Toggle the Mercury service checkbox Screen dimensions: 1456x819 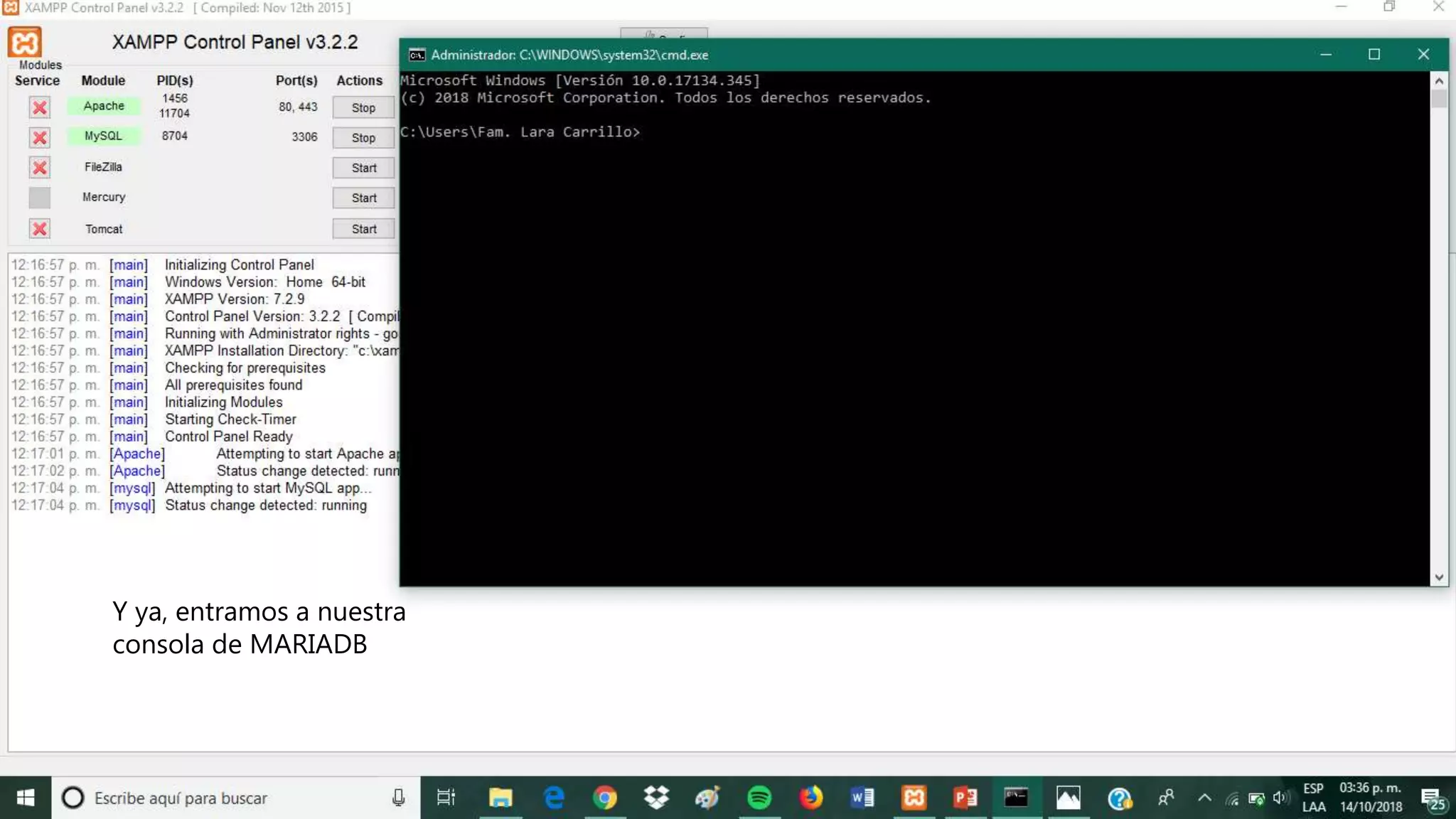tap(40, 198)
